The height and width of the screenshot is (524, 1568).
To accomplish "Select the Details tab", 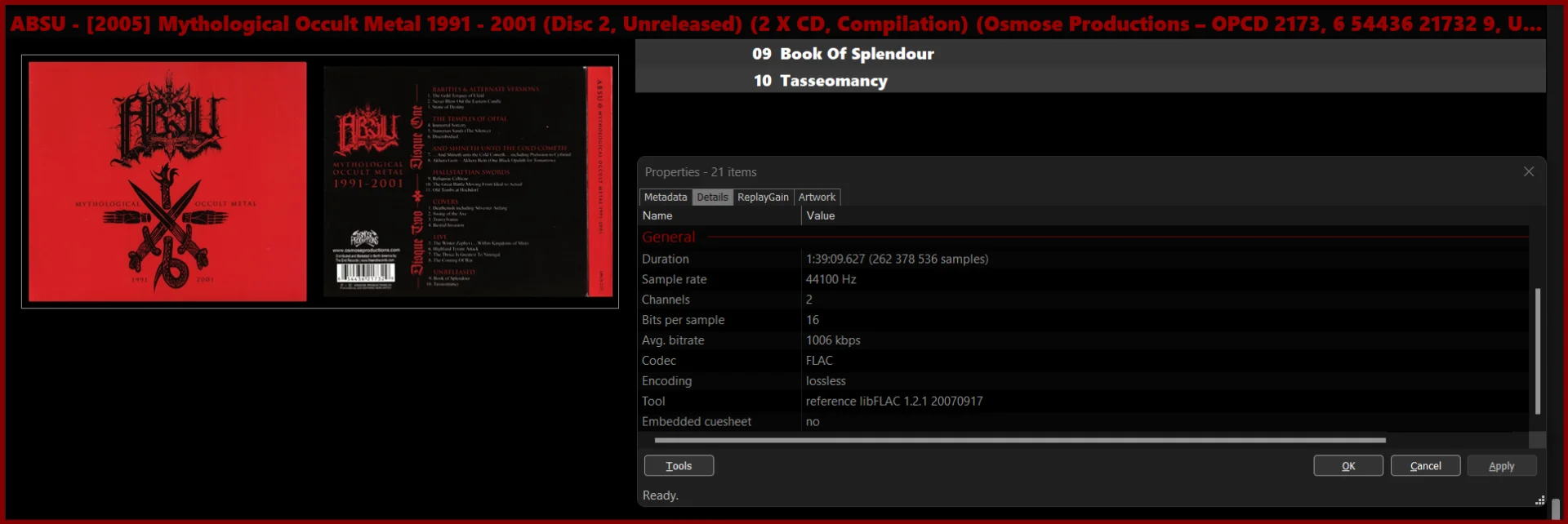I will [x=712, y=197].
